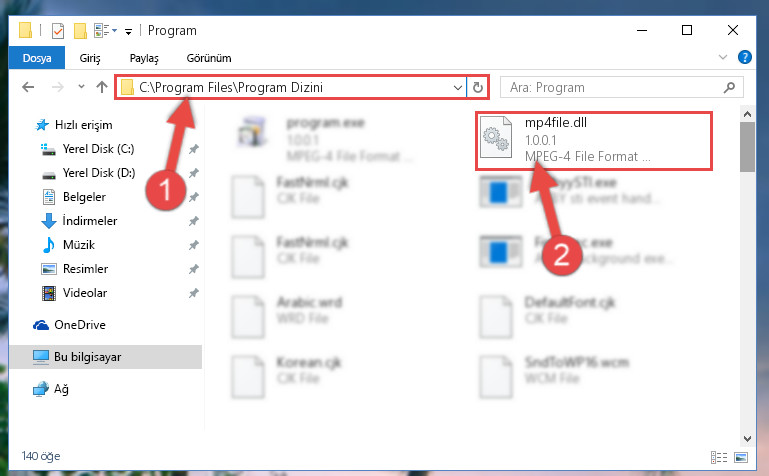The height and width of the screenshot is (476, 769).
Task: Click the vertical scrollbar thumb
Action: click(747, 147)
